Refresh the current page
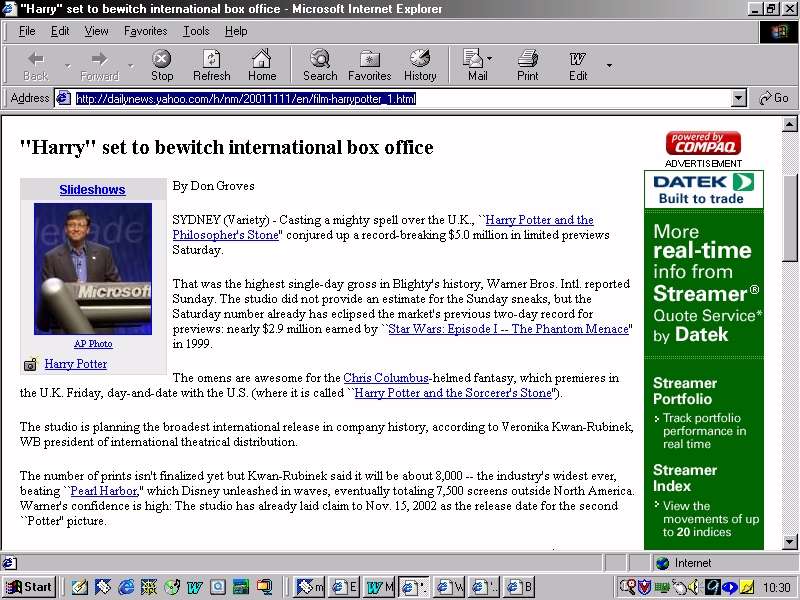Image resolution: width=800 pixels, height=600 pixels. click(212, 66)
